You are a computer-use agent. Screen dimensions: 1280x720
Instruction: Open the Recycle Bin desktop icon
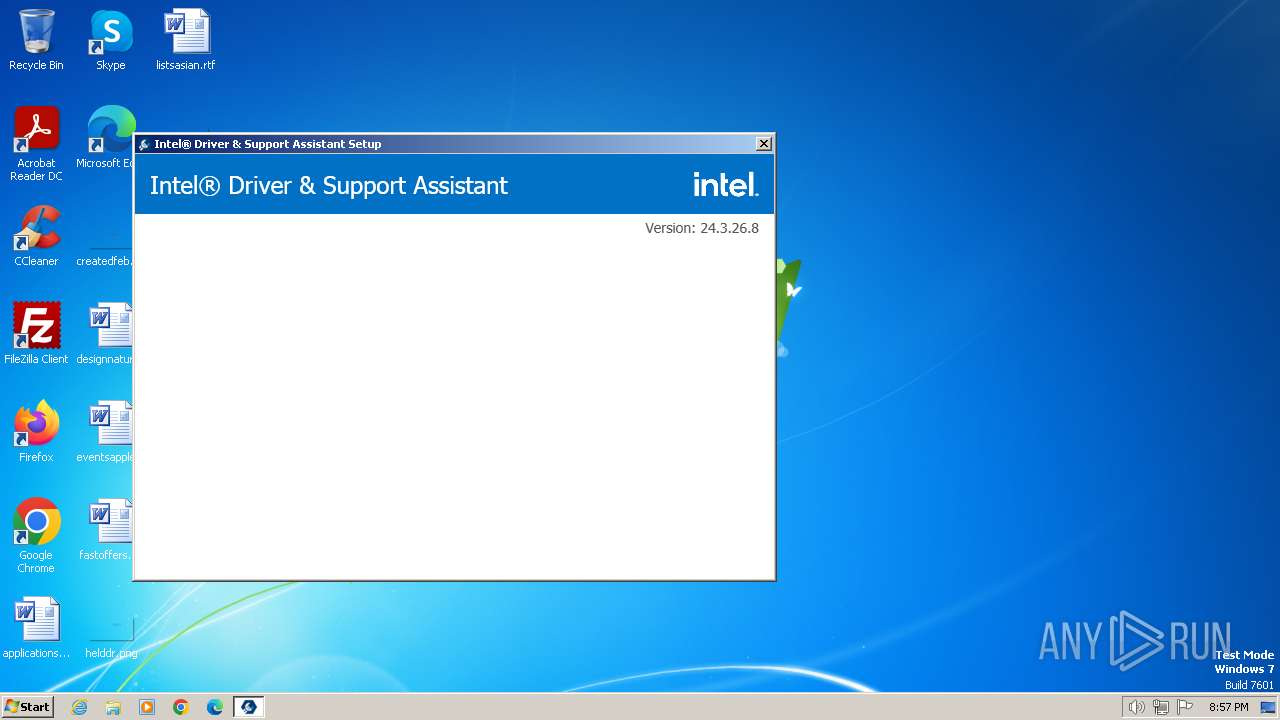tap(36, 40)
